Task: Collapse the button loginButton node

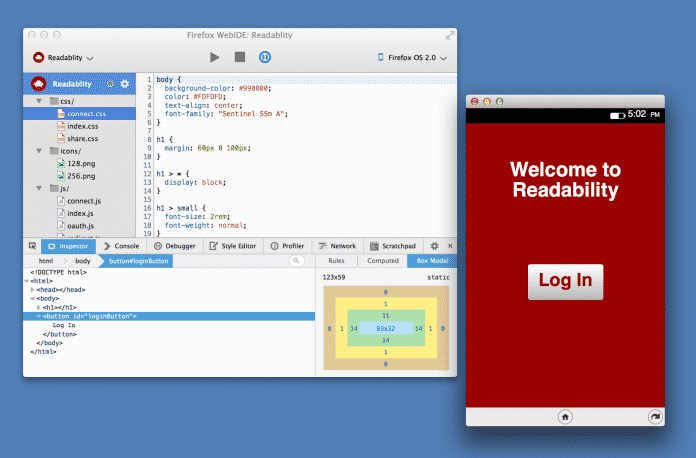Action: 39,315
